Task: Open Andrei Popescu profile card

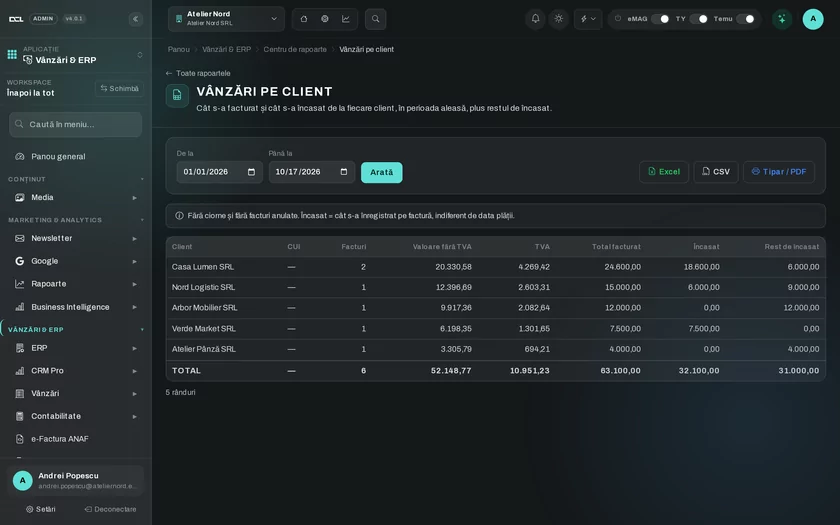Action: (x=76, y=481)
